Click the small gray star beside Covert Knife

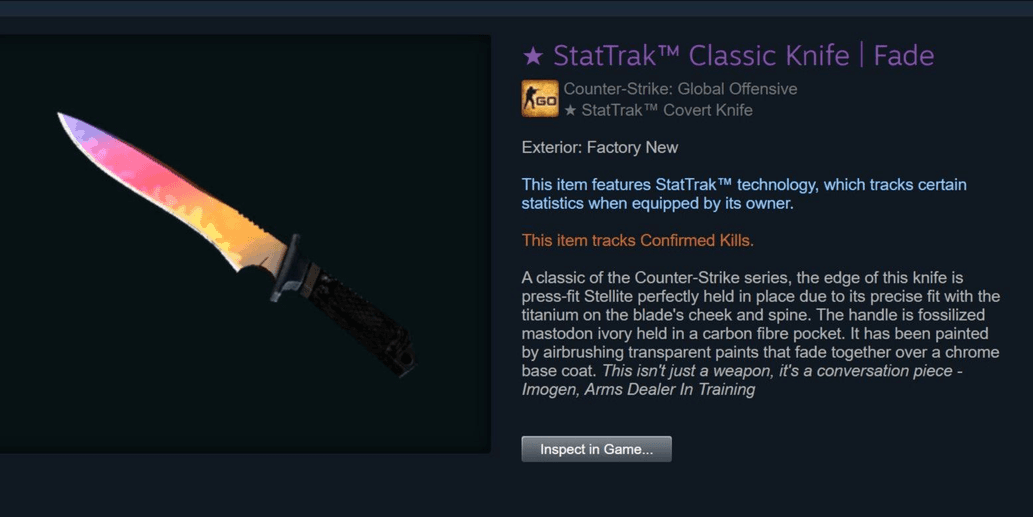pyautogui.click(x=571, y=111)
